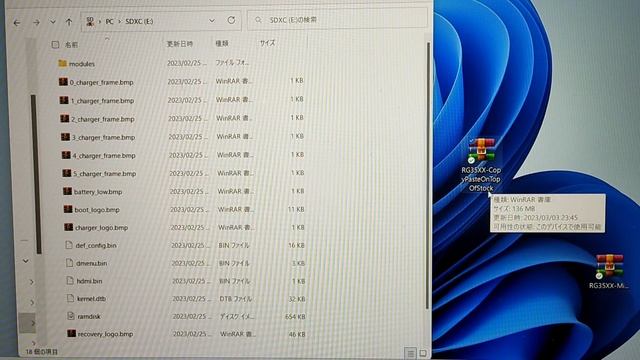Click the navigation pane vertical scrollbar
This screenshot has width=640, height=360.
35,173
